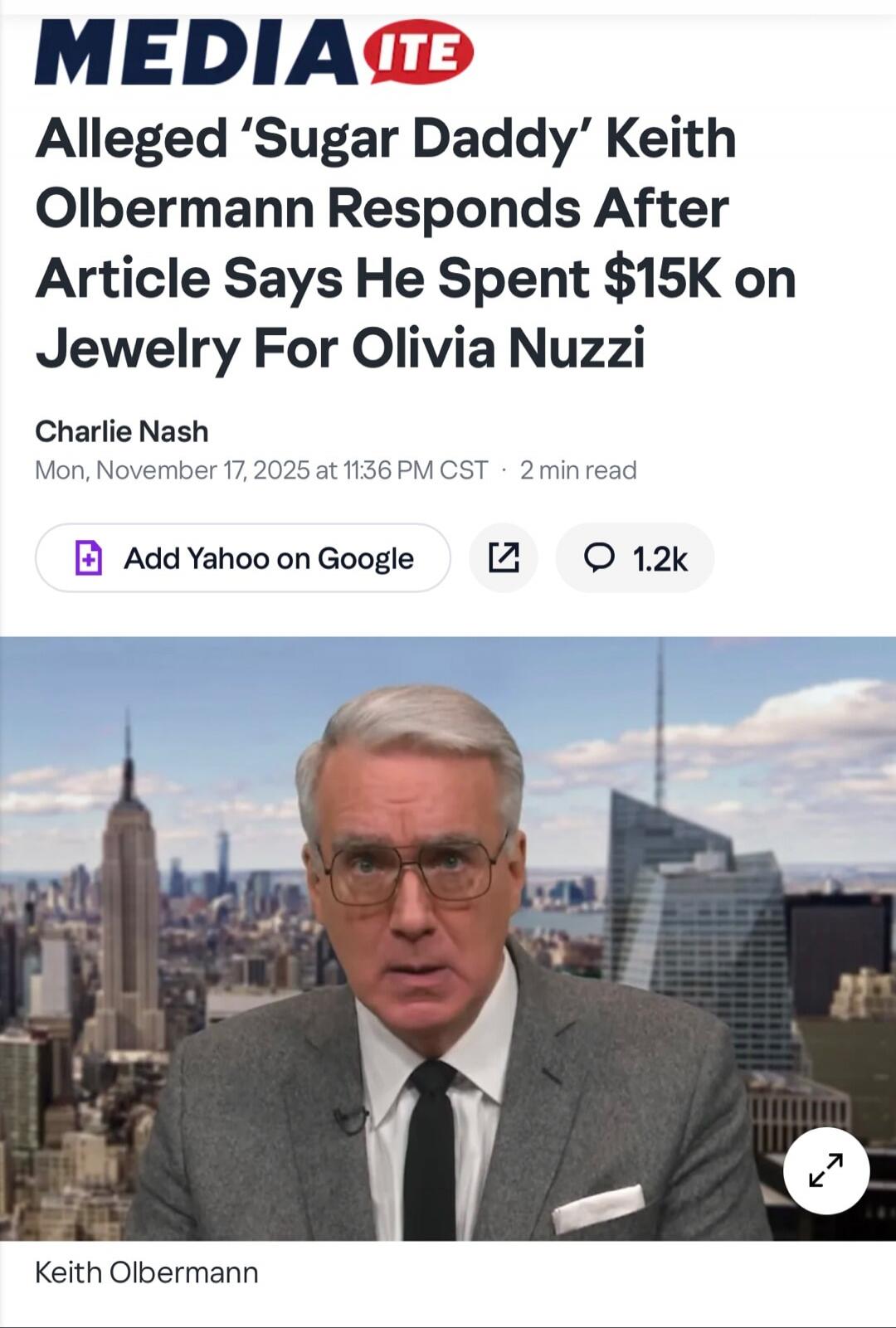Click the comment bubble icon
This screenshot has height=1328, width=896.
tap(600, 557)
